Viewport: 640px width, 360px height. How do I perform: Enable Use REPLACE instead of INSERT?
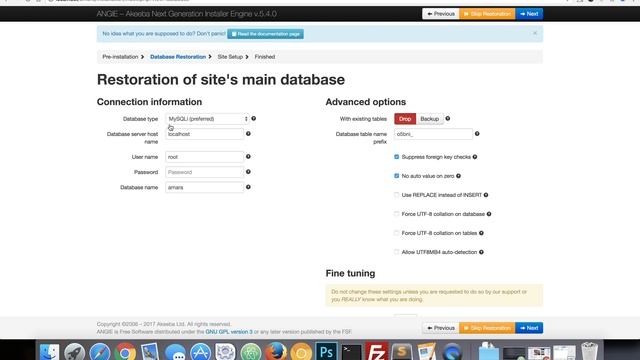[396, 195]
